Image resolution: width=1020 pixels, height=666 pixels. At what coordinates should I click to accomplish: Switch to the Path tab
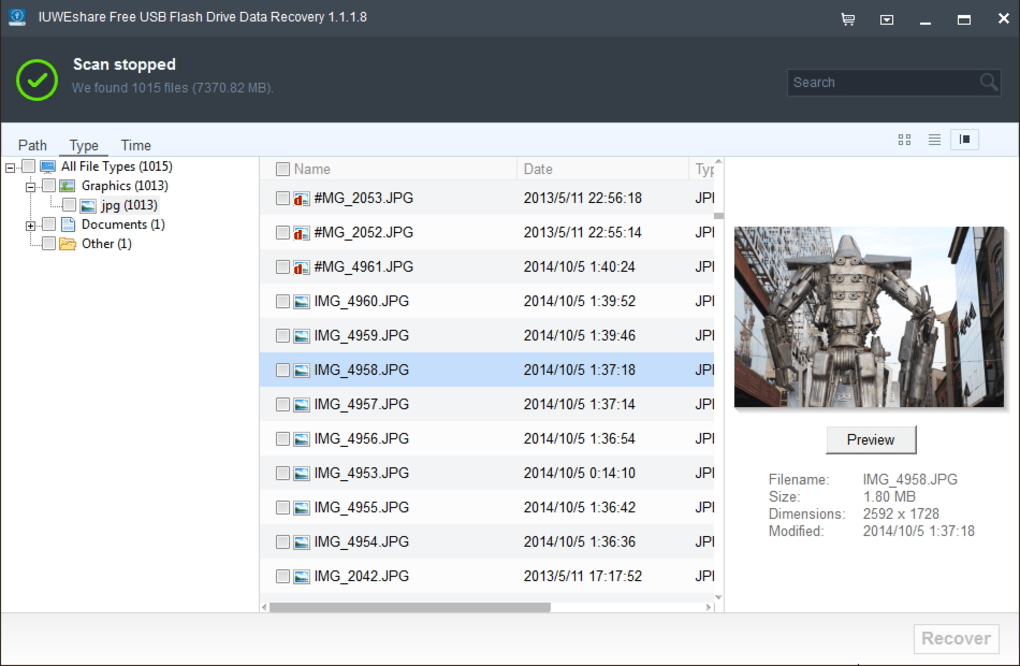[32, 144]
